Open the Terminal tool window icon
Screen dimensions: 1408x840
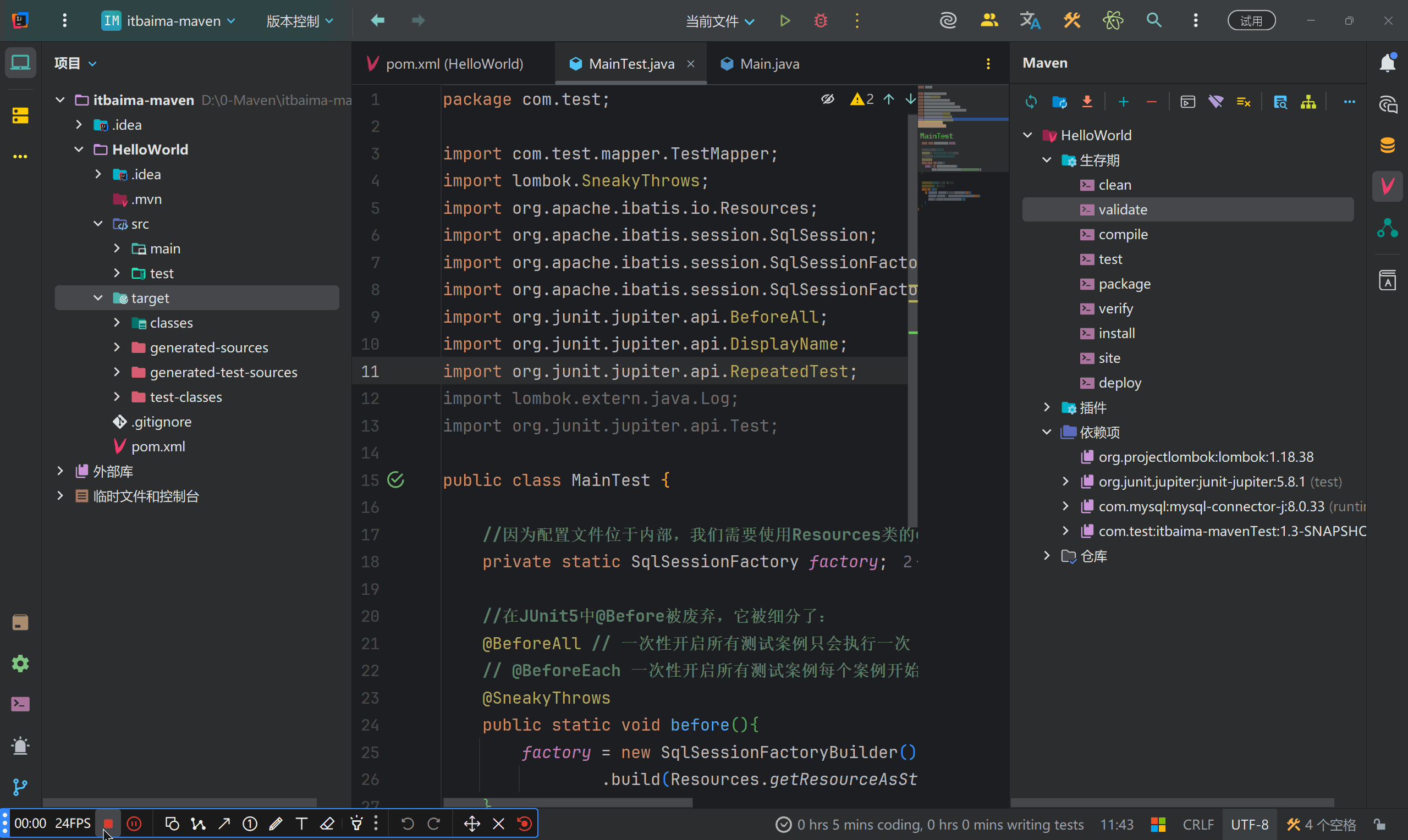pos(20,704)
